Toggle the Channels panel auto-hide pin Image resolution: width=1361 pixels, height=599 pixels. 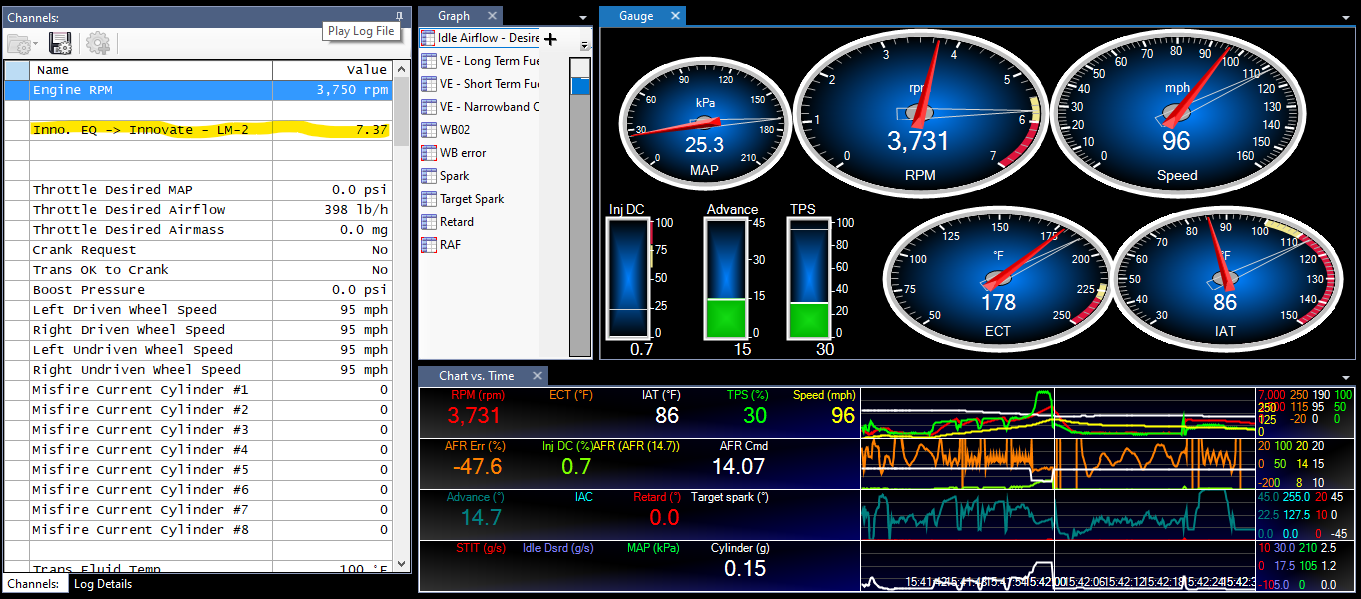pos(399,17)
